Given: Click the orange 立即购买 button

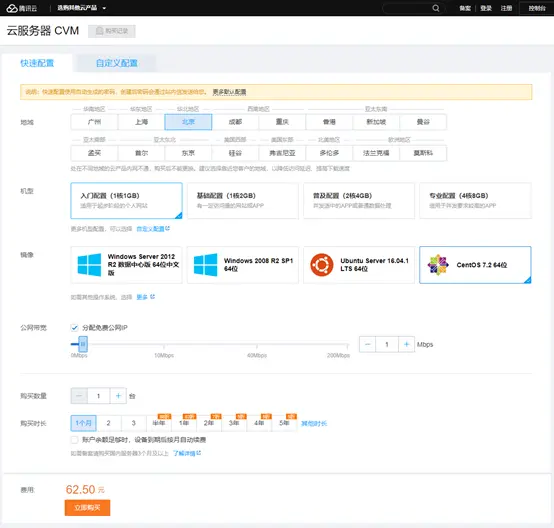Looking at the screenshot, I should coord(87,508).
